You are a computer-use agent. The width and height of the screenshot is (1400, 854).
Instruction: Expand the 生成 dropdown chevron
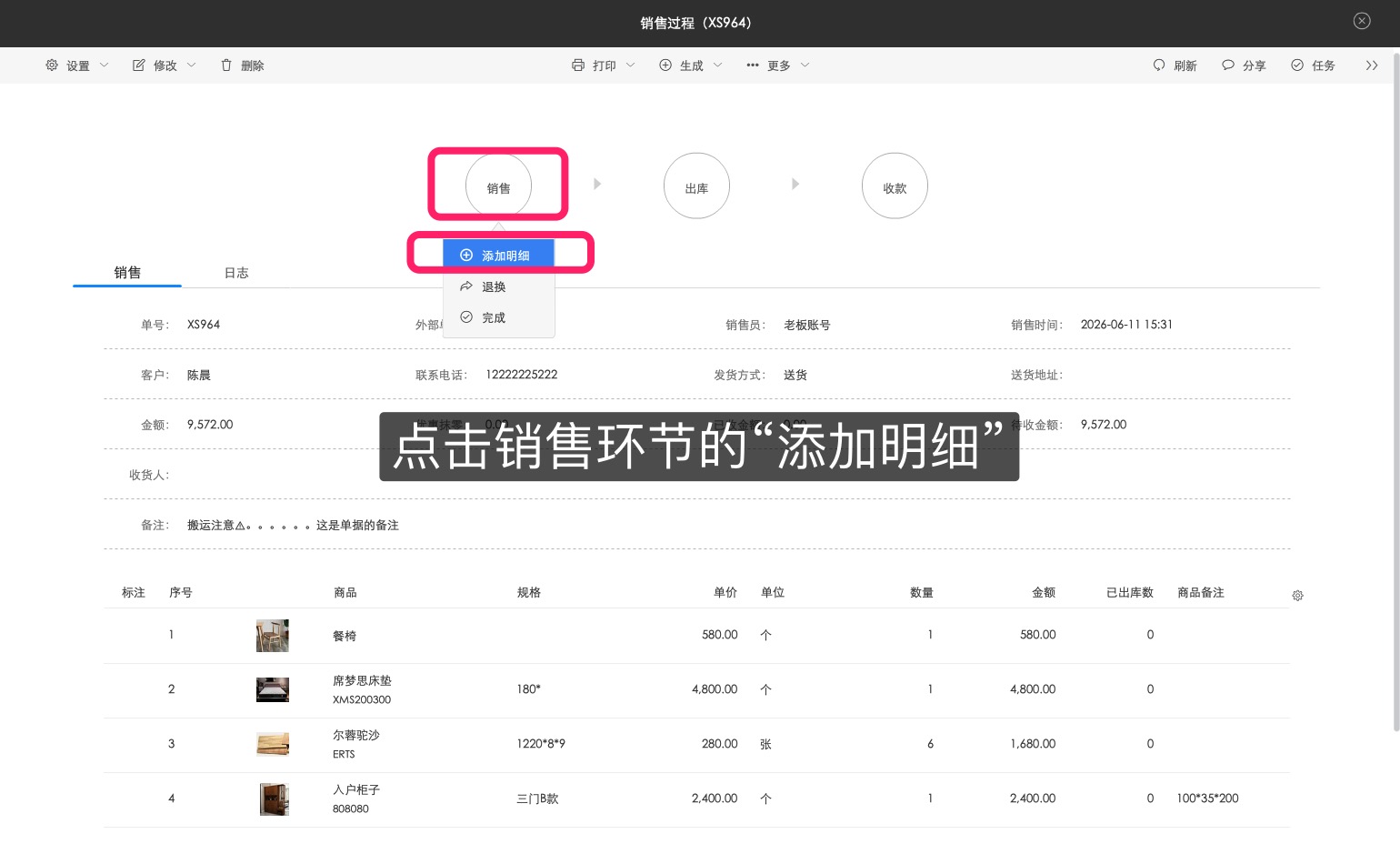pyautogui.click(x=717, y=65)
